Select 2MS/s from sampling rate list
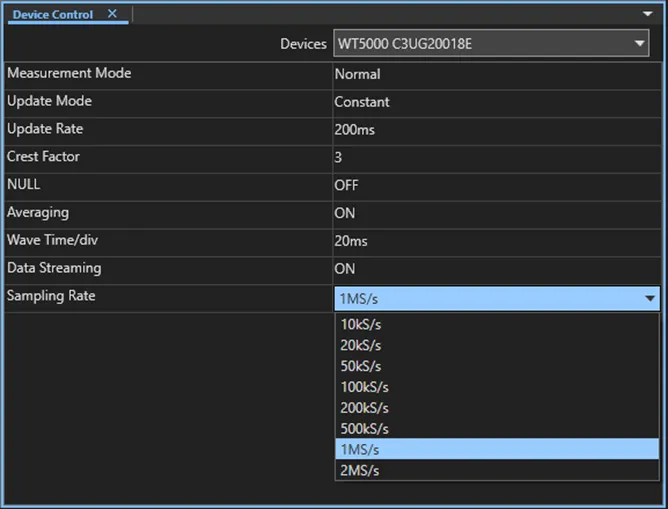 (x=497, y=470)
